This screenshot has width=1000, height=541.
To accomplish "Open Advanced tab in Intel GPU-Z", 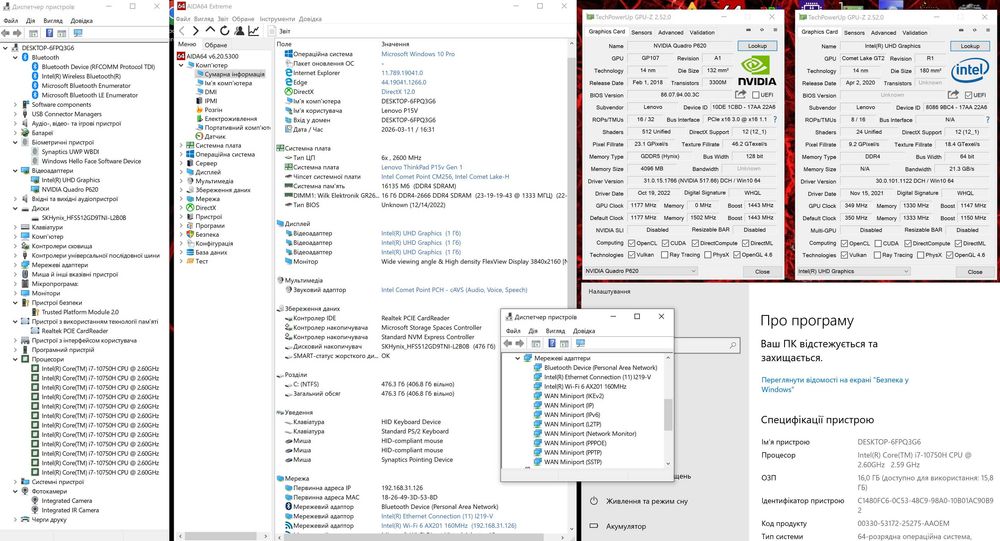I will [x=883, y=32].
